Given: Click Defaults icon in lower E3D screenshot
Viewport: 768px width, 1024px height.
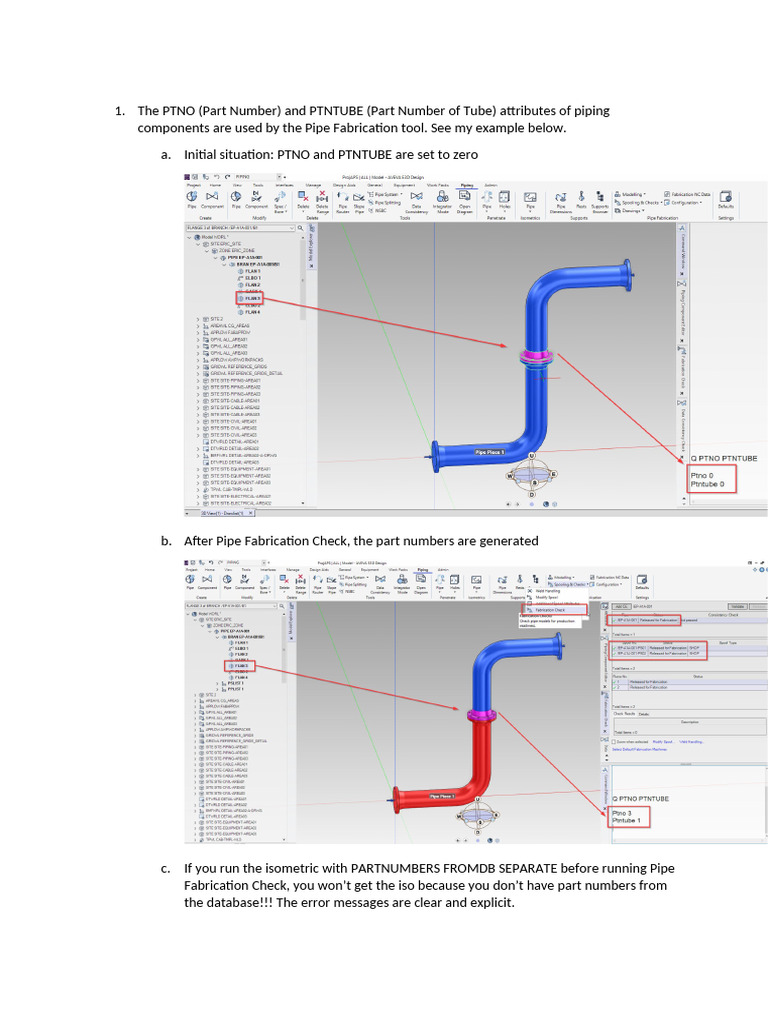Looking at the screenshot, I should coord(642,580).
